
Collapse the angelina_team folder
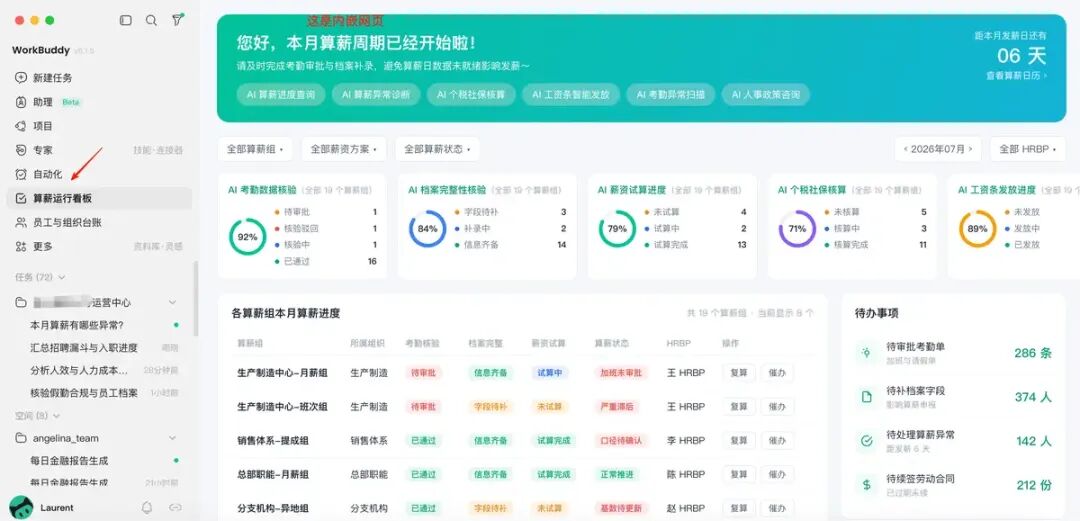tap(172, 438)
